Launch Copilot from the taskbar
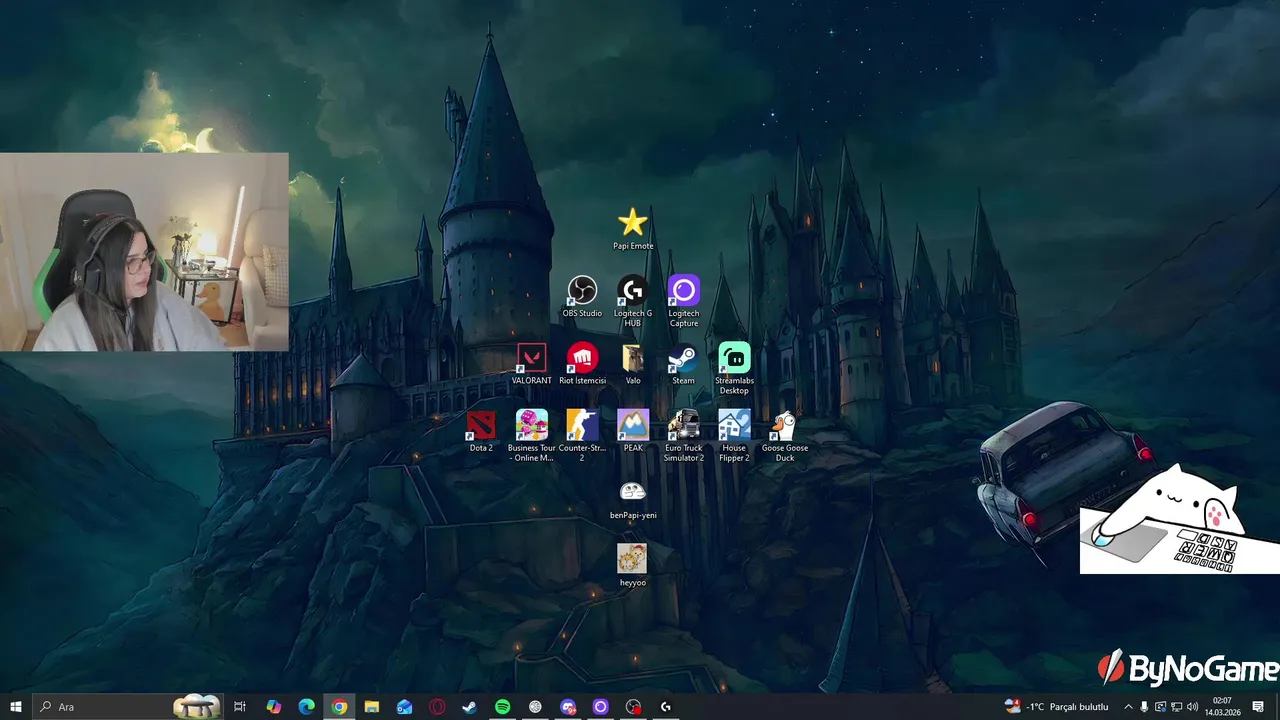Viewport: 1280px width, 720px height. pos(274,707)
